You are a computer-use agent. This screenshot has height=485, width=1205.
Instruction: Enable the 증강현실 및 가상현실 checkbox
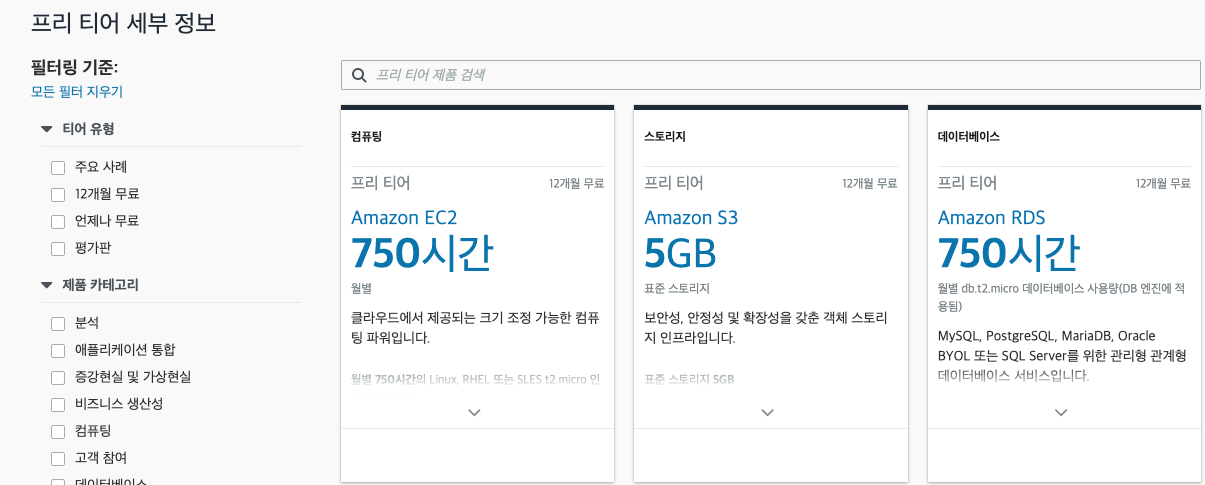(58, 378)
